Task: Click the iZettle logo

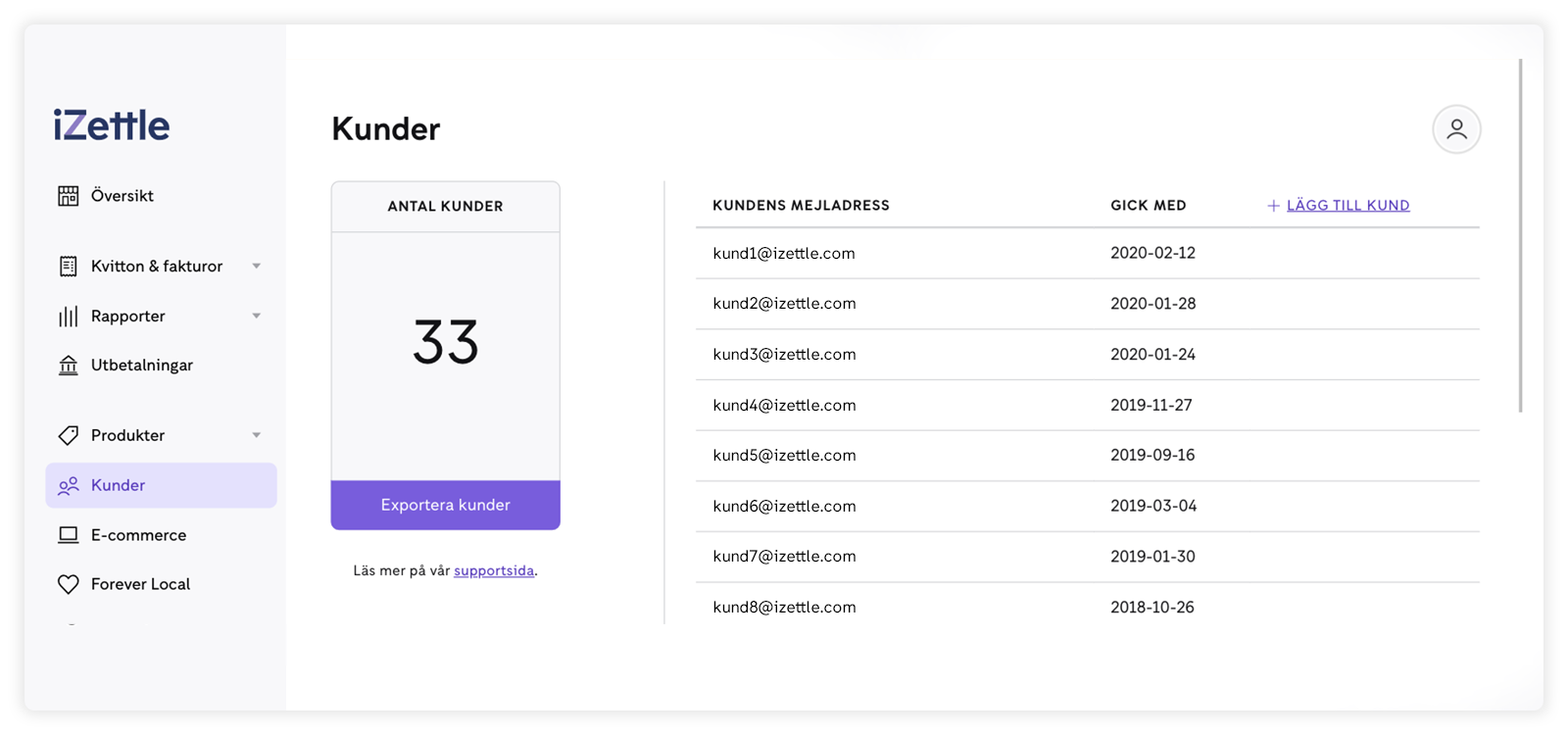Action: click(x=112, y=125)
